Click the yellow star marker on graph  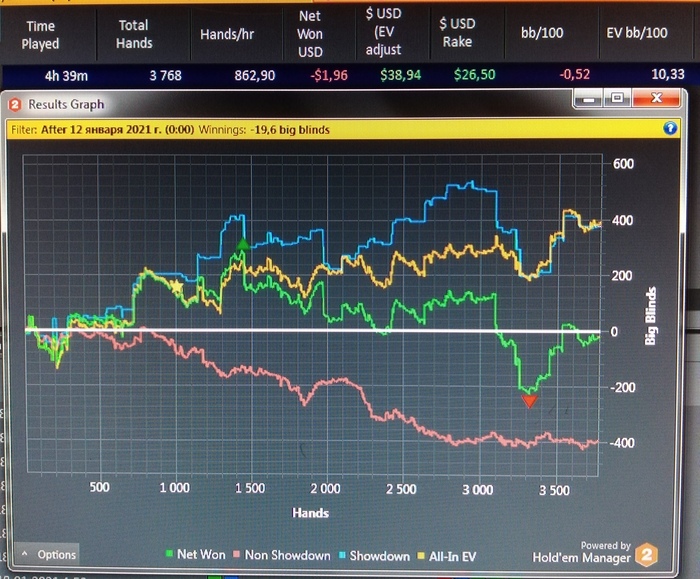(x=177, y=287)
